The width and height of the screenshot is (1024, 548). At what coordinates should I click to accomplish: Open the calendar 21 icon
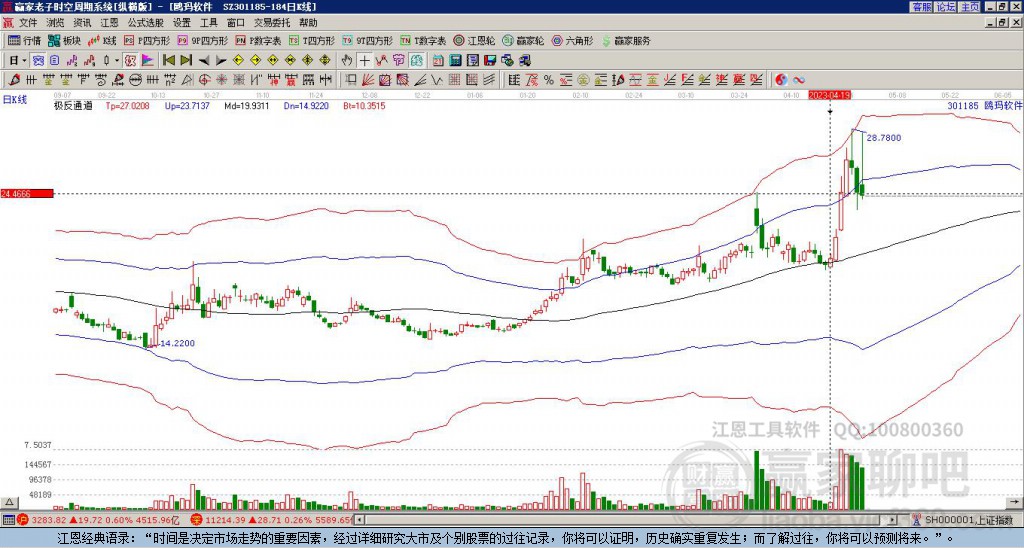coord(438,61)
